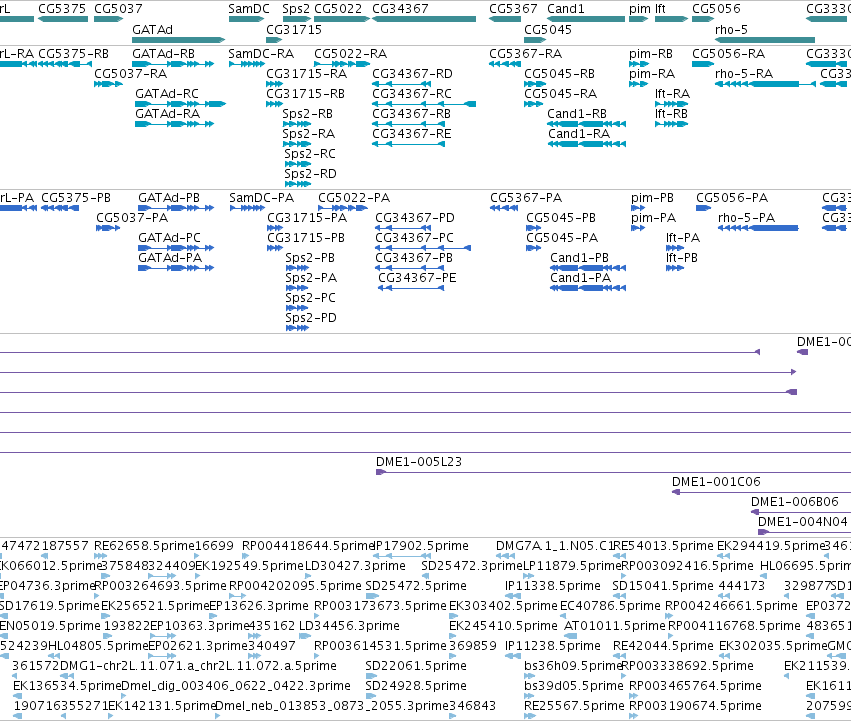
Task: Open the RE62658.5prime EST label
Action: [144, 546]
